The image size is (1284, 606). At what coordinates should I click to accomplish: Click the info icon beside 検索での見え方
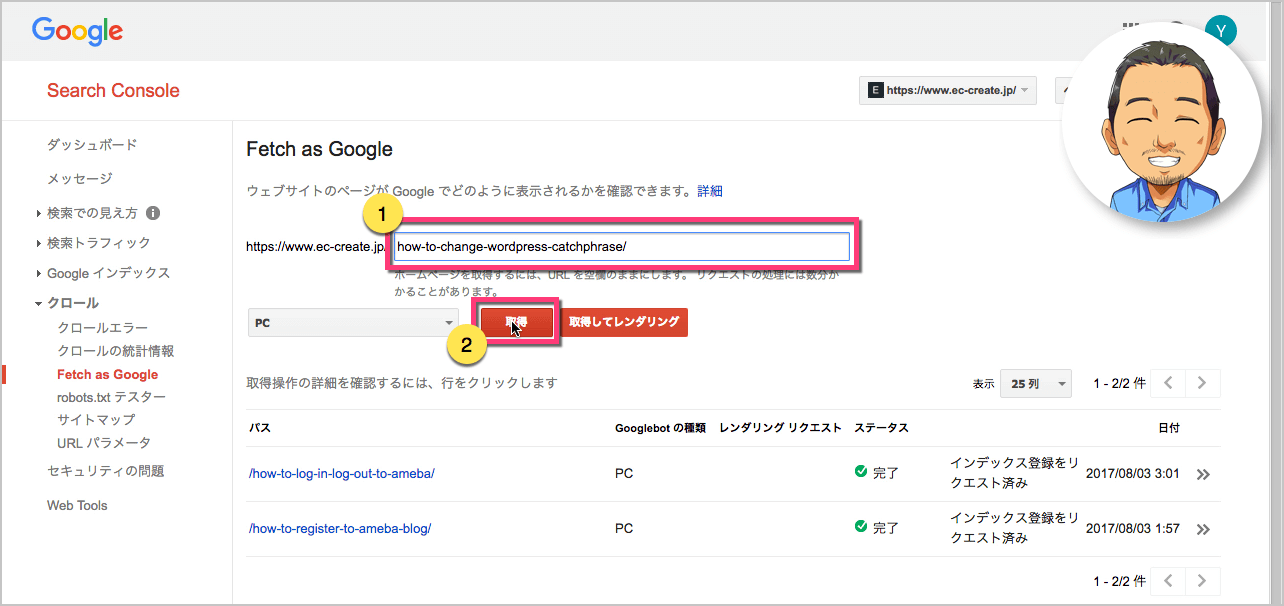point(153,213)
